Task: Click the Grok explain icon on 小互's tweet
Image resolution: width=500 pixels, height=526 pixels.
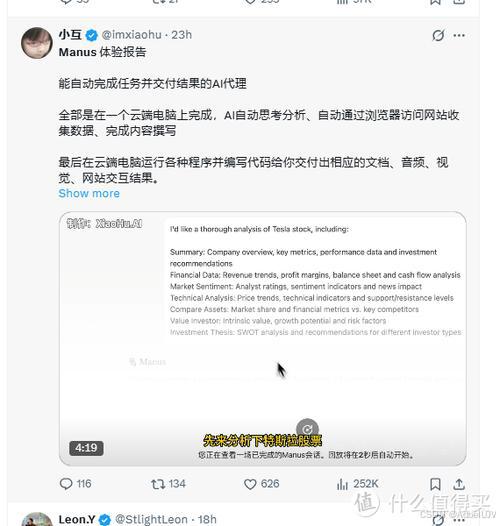Action: [x=438, y=35]
